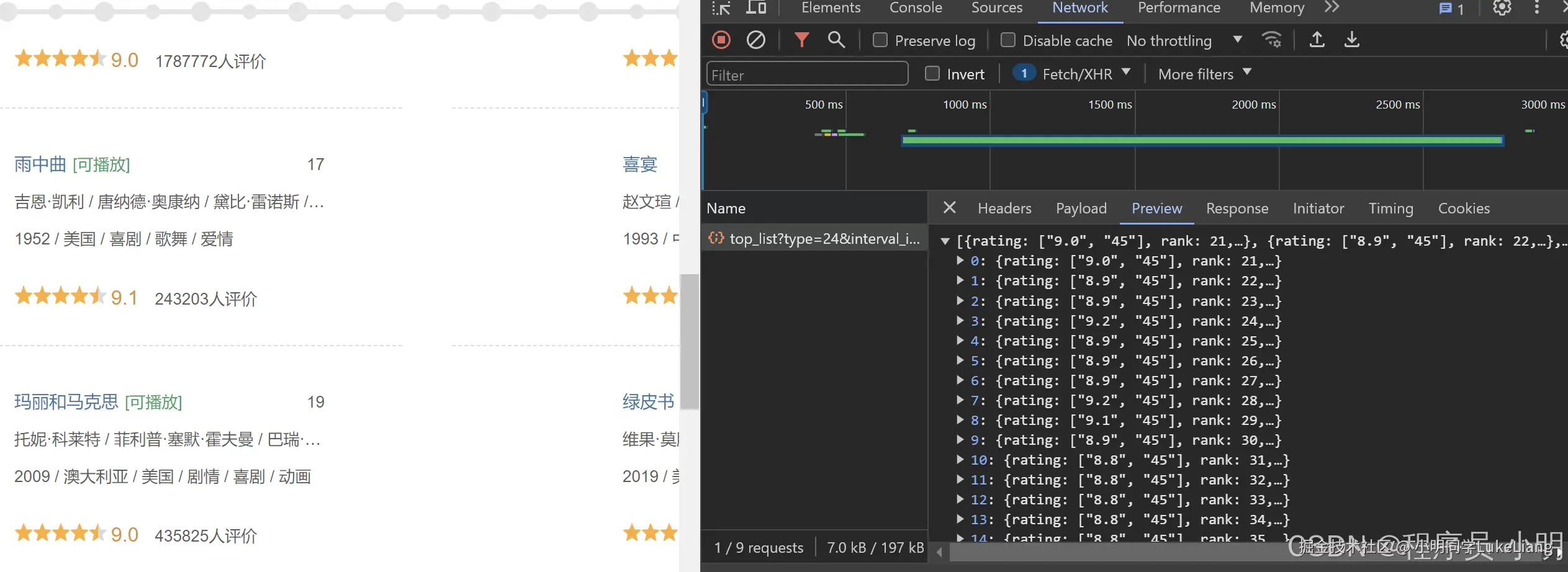
Task: Close the request details panel
Action: (949, 208)
